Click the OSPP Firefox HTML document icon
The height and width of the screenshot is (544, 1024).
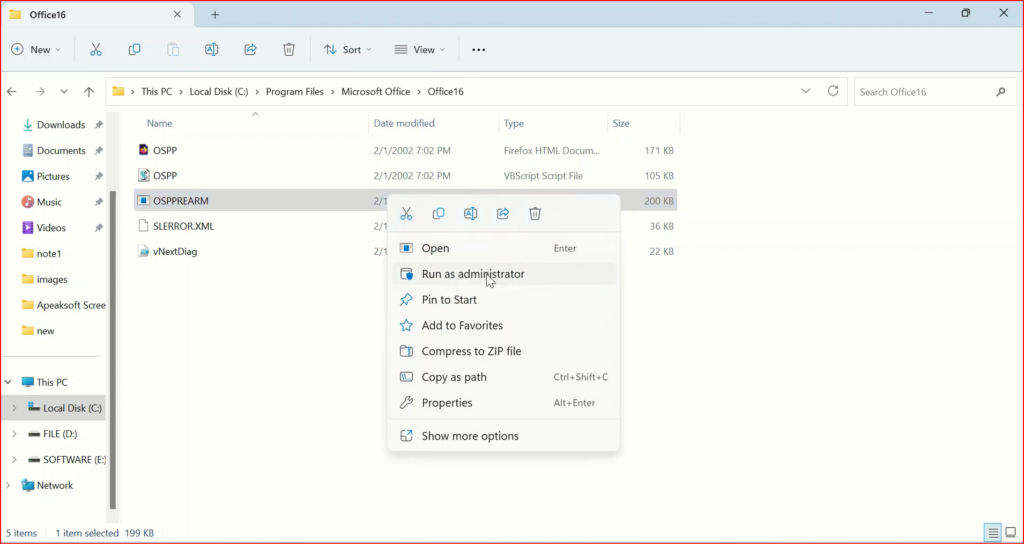[144, 150]
